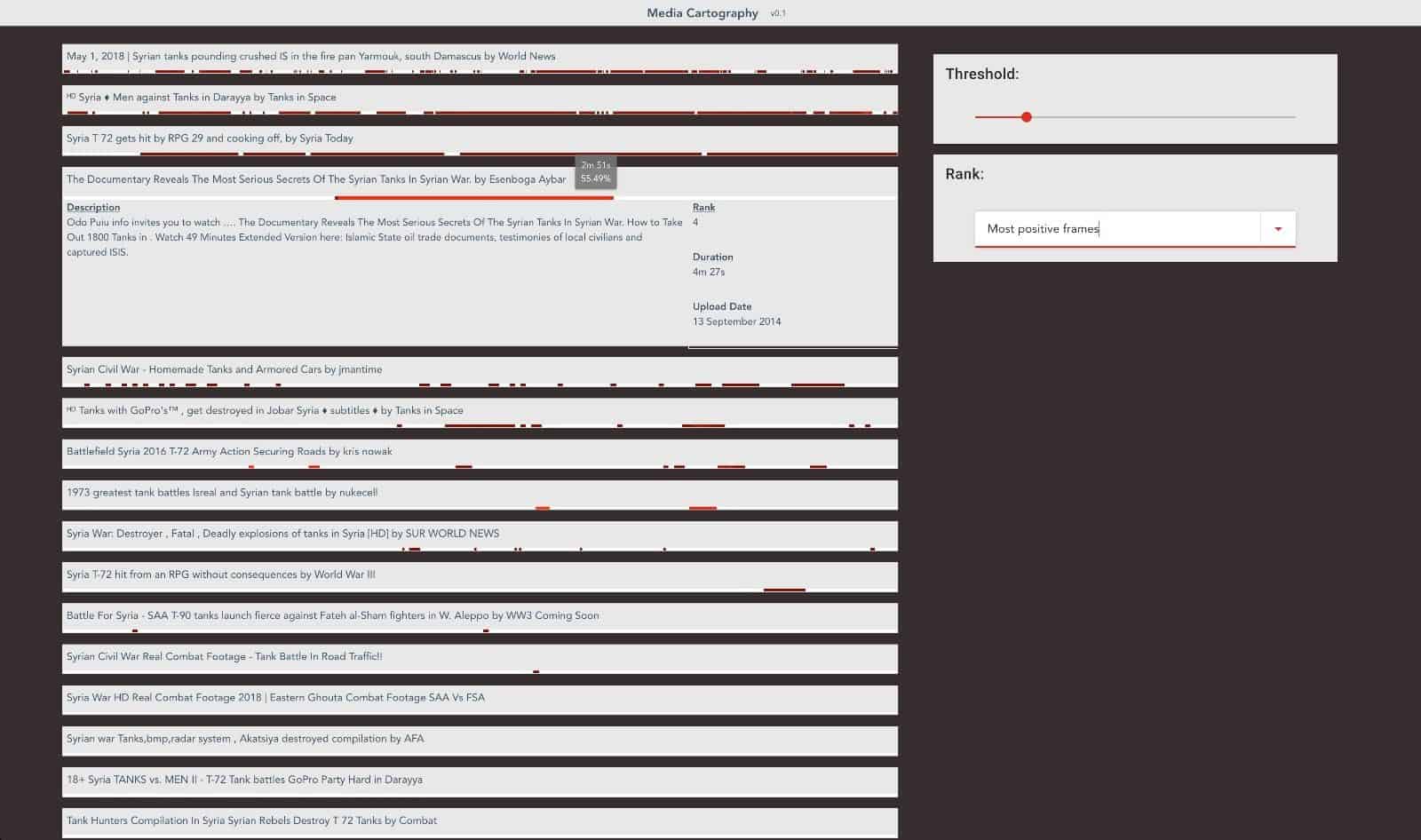Select the 1973 tank battles video row
Image resolution: width=1421 pixels, height=840 pixels.
[x=222, y=491]
